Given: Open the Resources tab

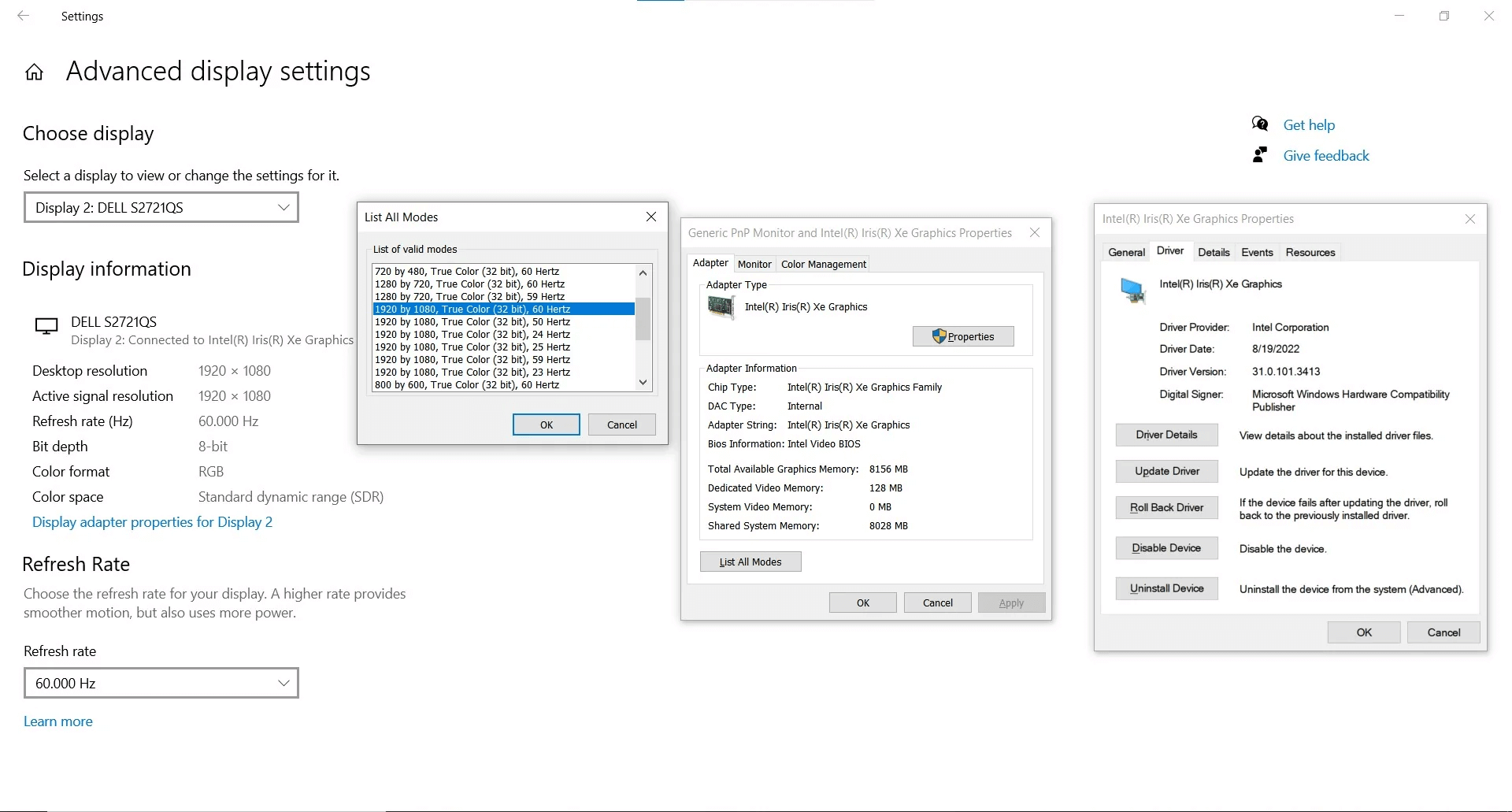Looking at the screenshot, I should pyautogui.click(x=1310, y=252).
